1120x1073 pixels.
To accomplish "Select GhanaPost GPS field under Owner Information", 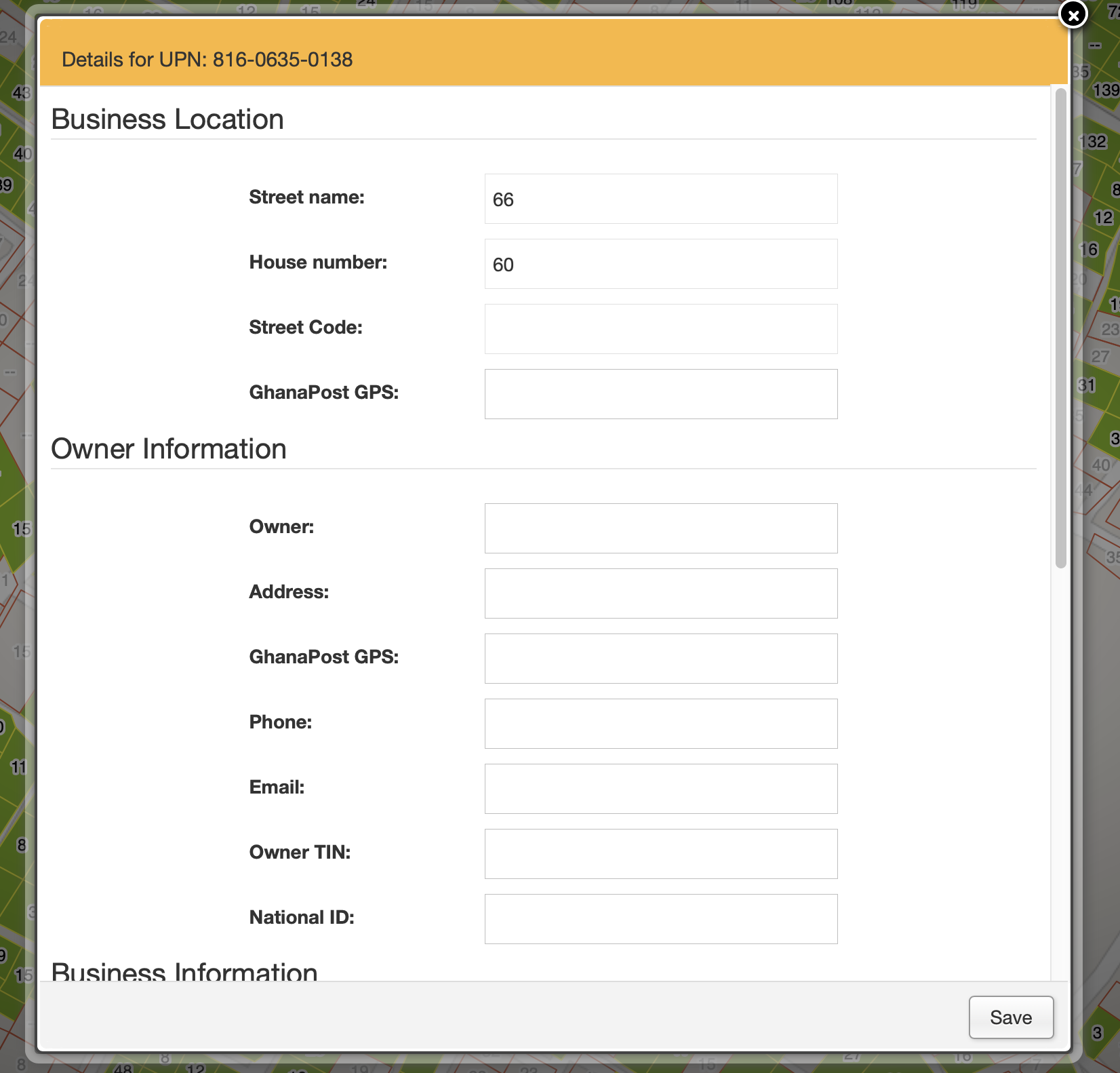I will [660, 659].
